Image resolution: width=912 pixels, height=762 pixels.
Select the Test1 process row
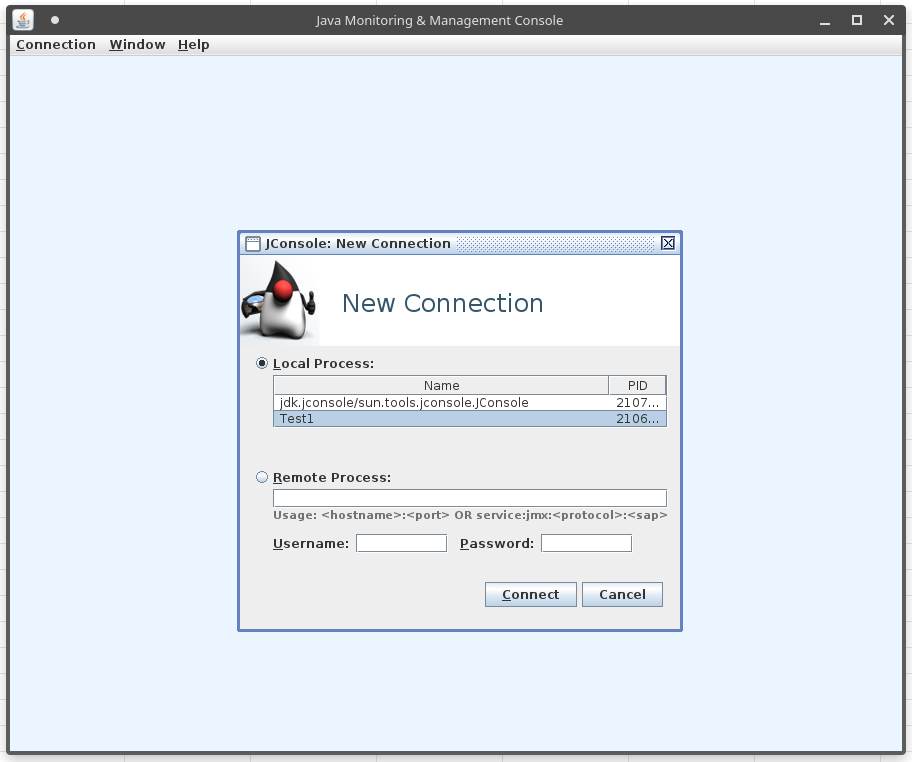click(x=470, y=419)
